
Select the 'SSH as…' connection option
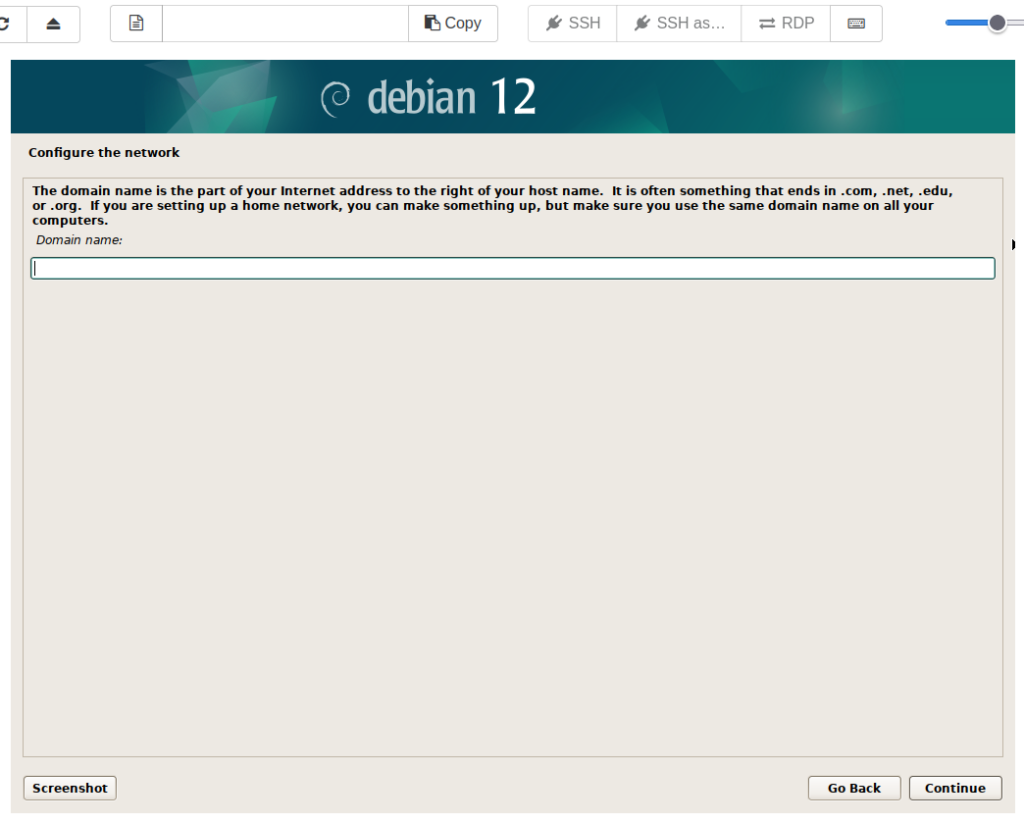[679, 23]
